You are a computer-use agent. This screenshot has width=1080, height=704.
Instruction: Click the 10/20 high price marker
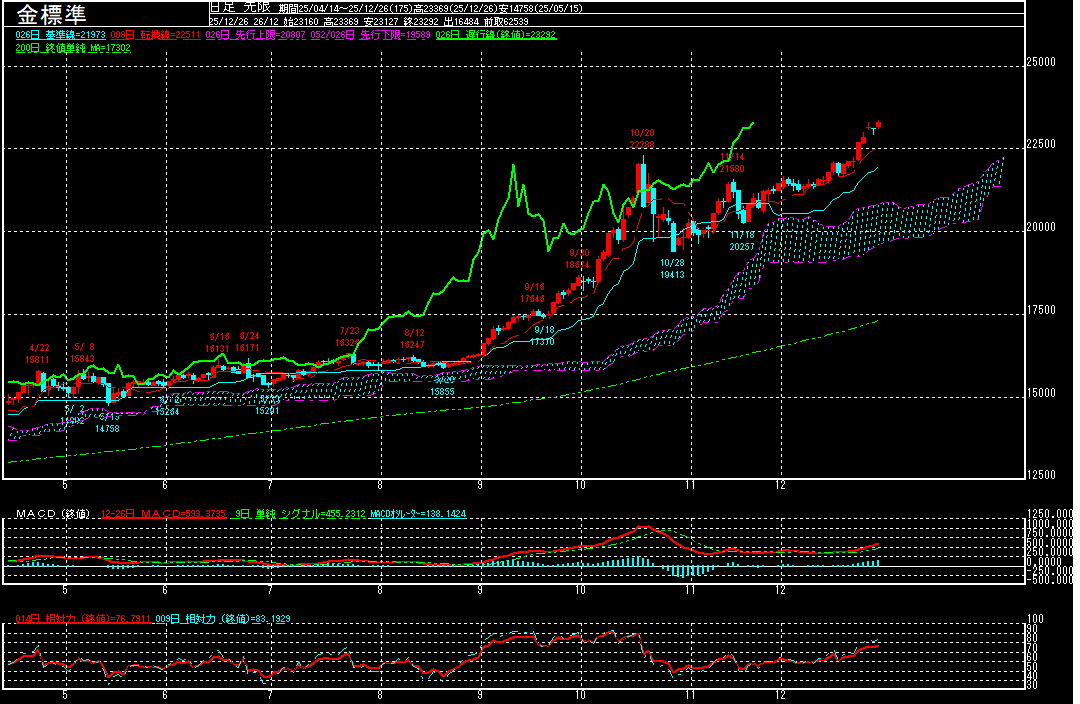pyautogui.click(x=642, y=139)
